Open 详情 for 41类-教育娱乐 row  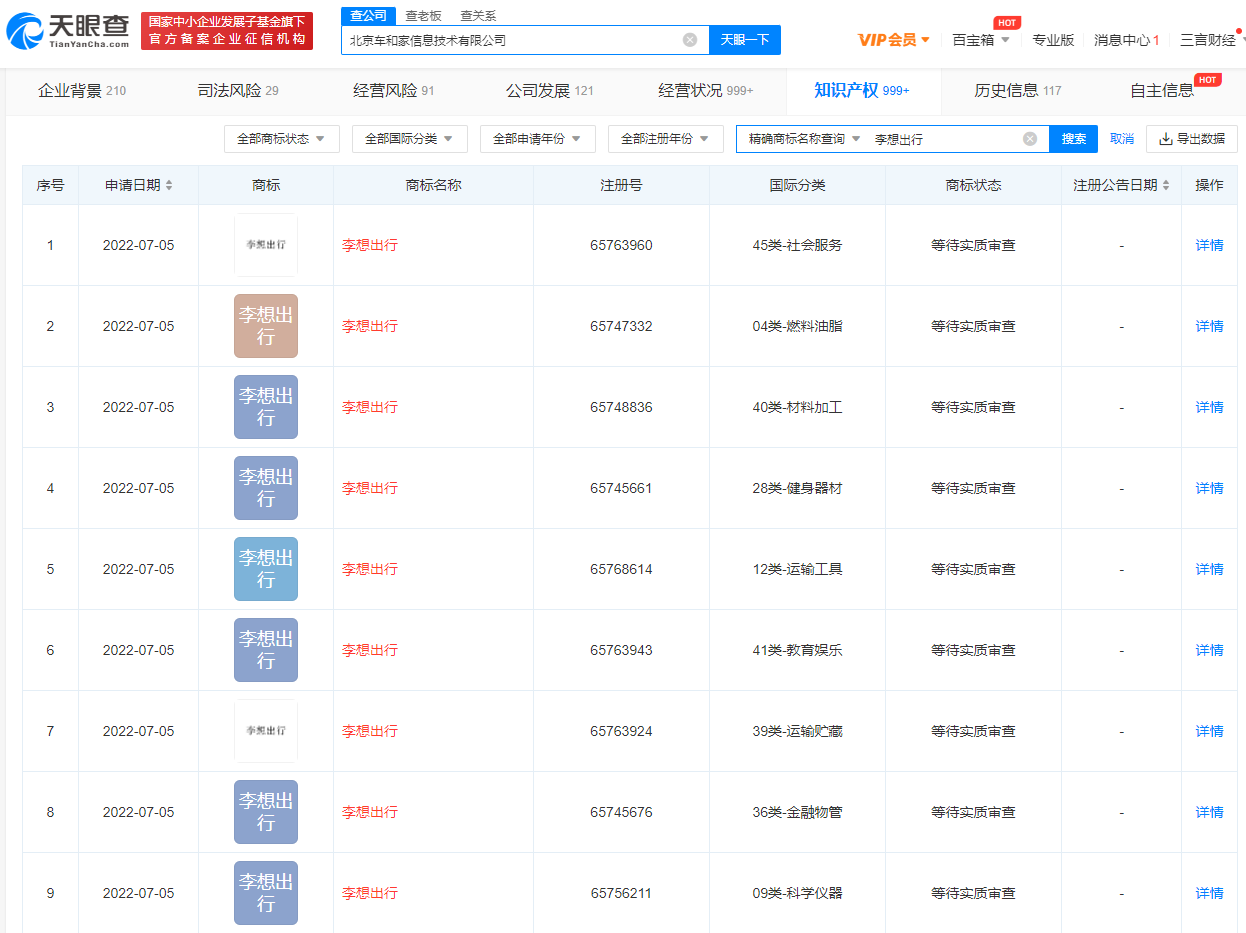(1210, 650)
